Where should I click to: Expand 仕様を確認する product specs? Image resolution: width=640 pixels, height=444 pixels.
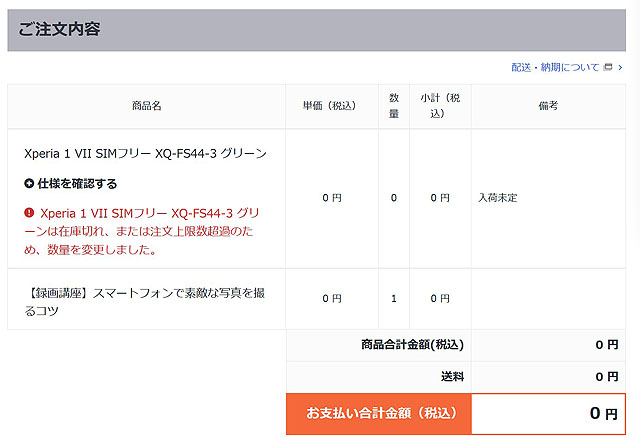click(x=77, y=184)
